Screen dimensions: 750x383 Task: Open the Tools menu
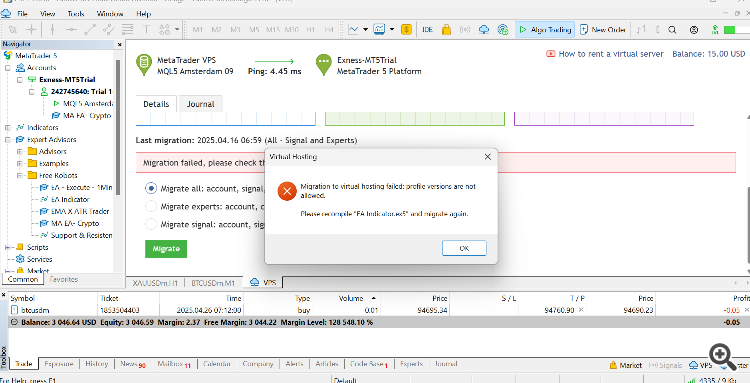tap(76, 14)
